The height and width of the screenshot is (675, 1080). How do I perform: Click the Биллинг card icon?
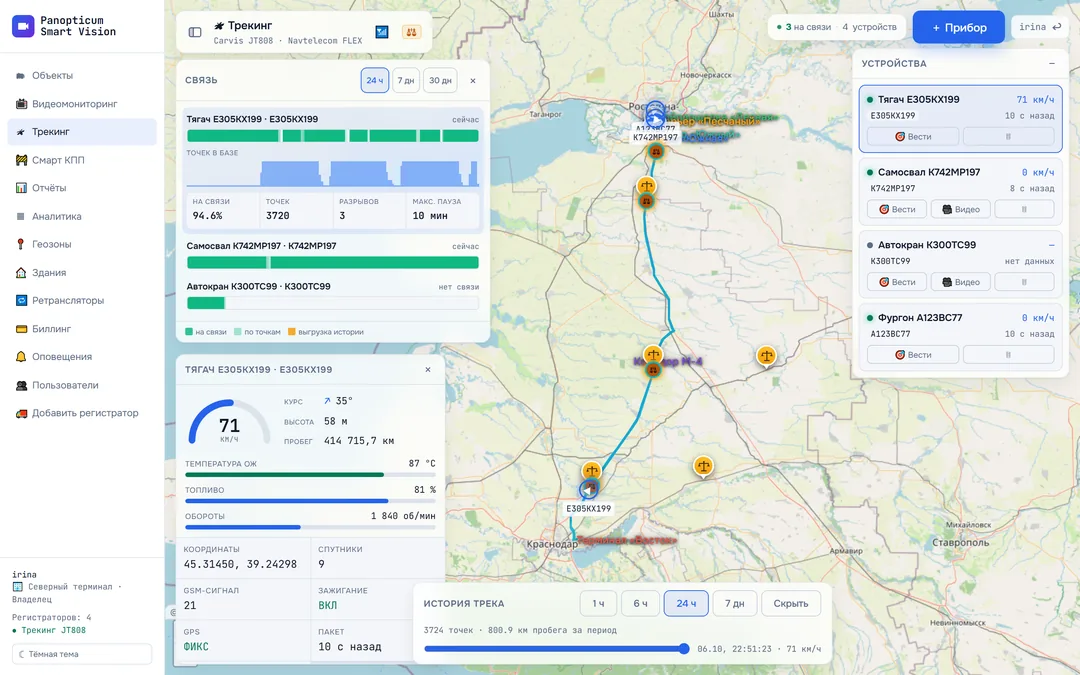[21, 329]
